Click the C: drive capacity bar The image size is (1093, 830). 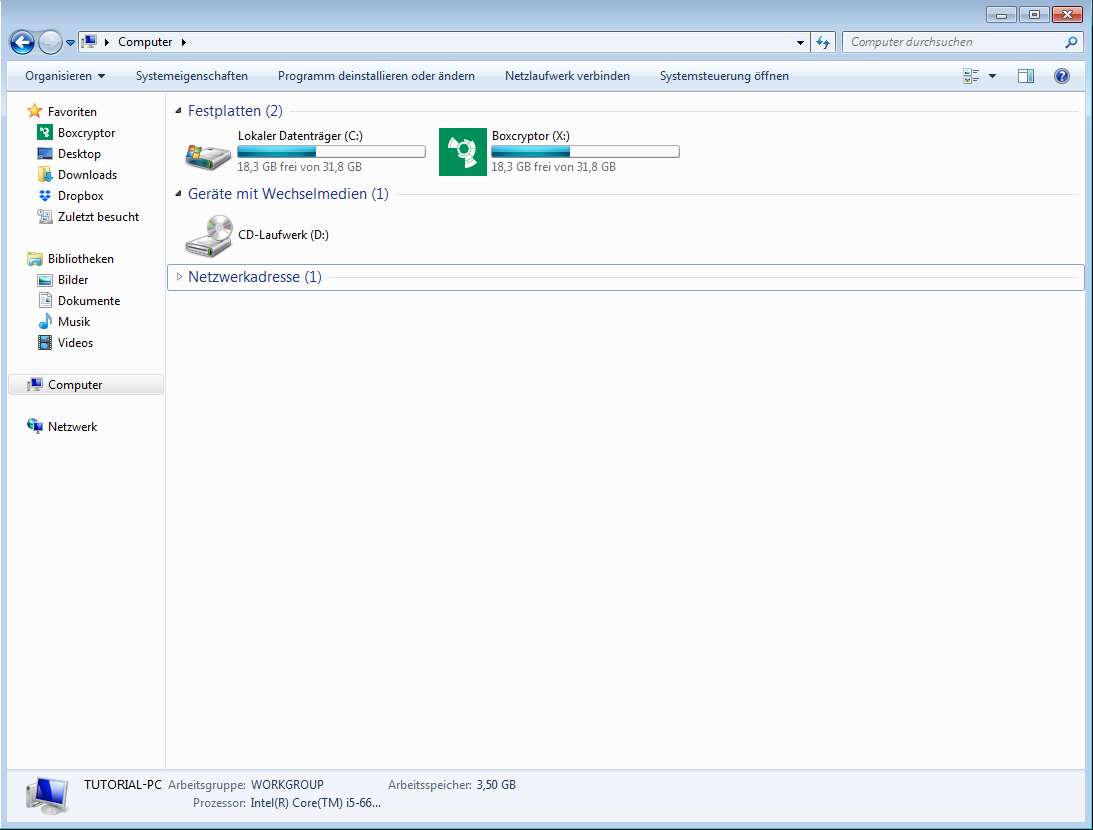[x=331, y=151]
